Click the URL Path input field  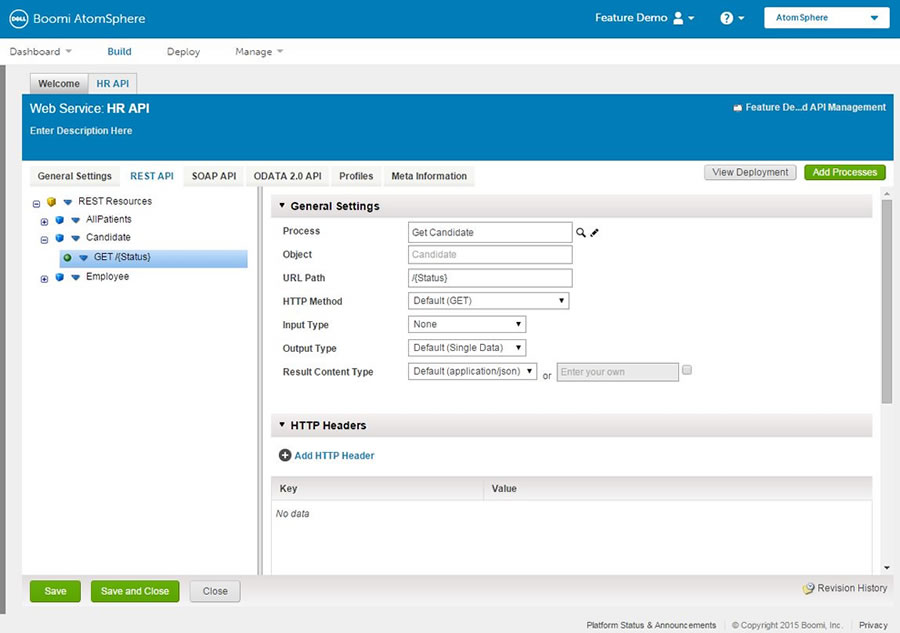pyautogui.click(x=490, y=278)
